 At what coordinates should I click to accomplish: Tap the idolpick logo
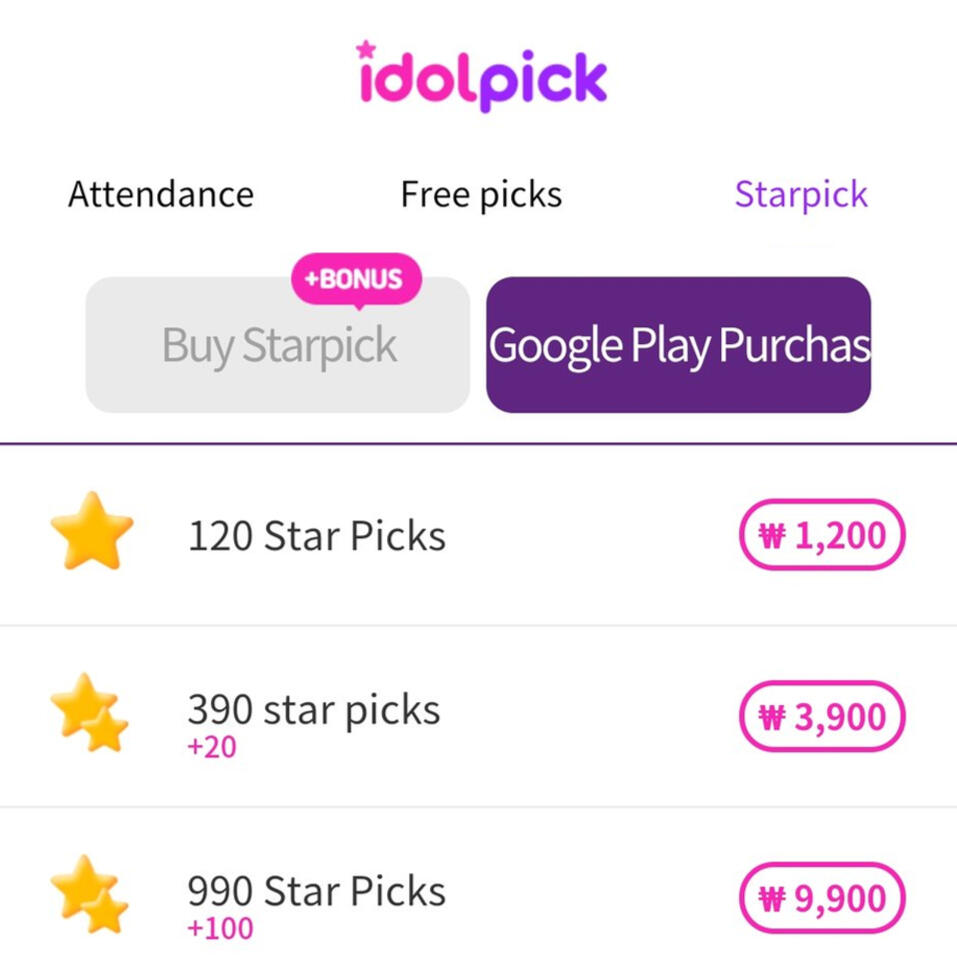point(481,78)
